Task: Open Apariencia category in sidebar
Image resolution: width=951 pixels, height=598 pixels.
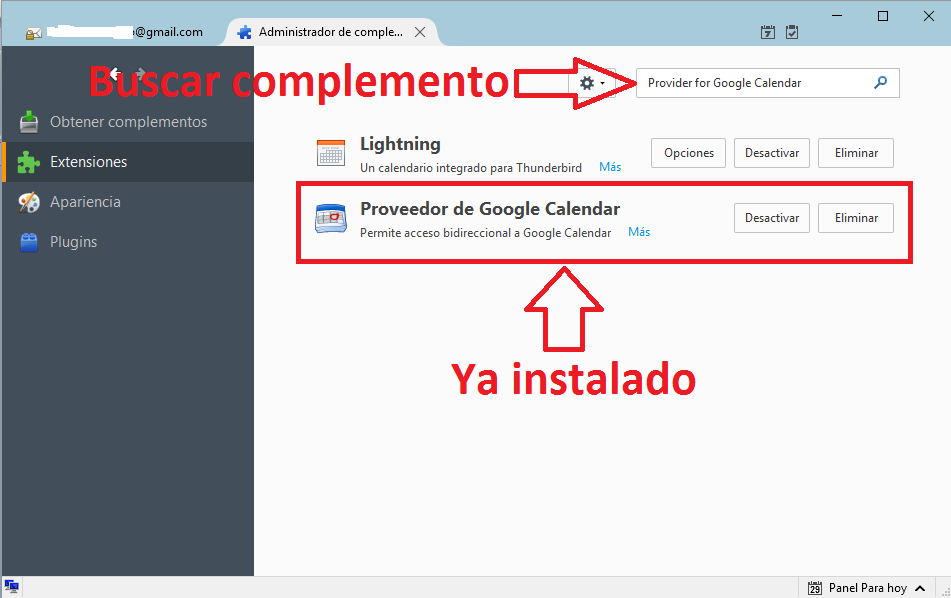Action: [127, 202]
